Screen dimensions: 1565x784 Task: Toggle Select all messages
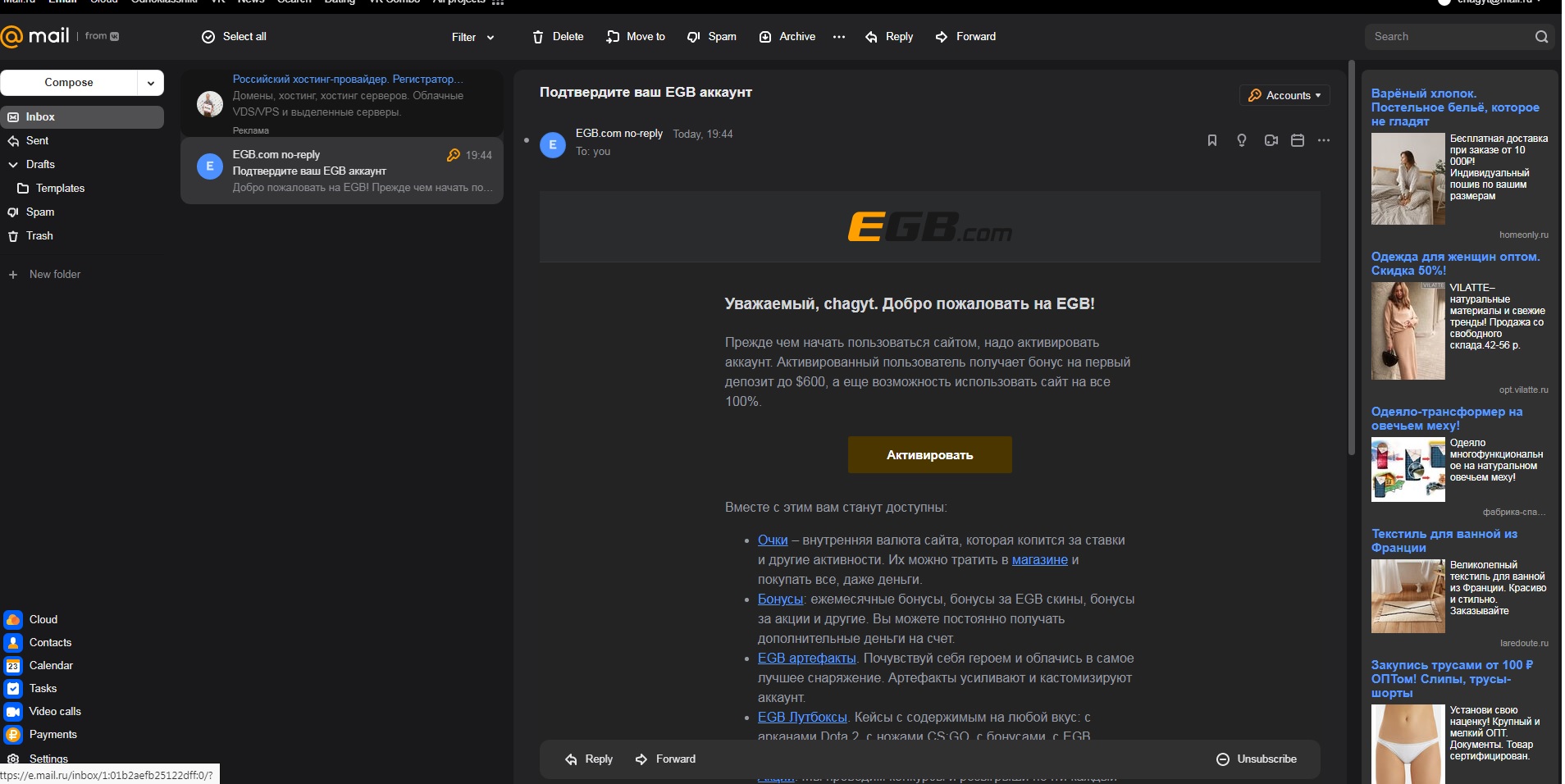234,37
